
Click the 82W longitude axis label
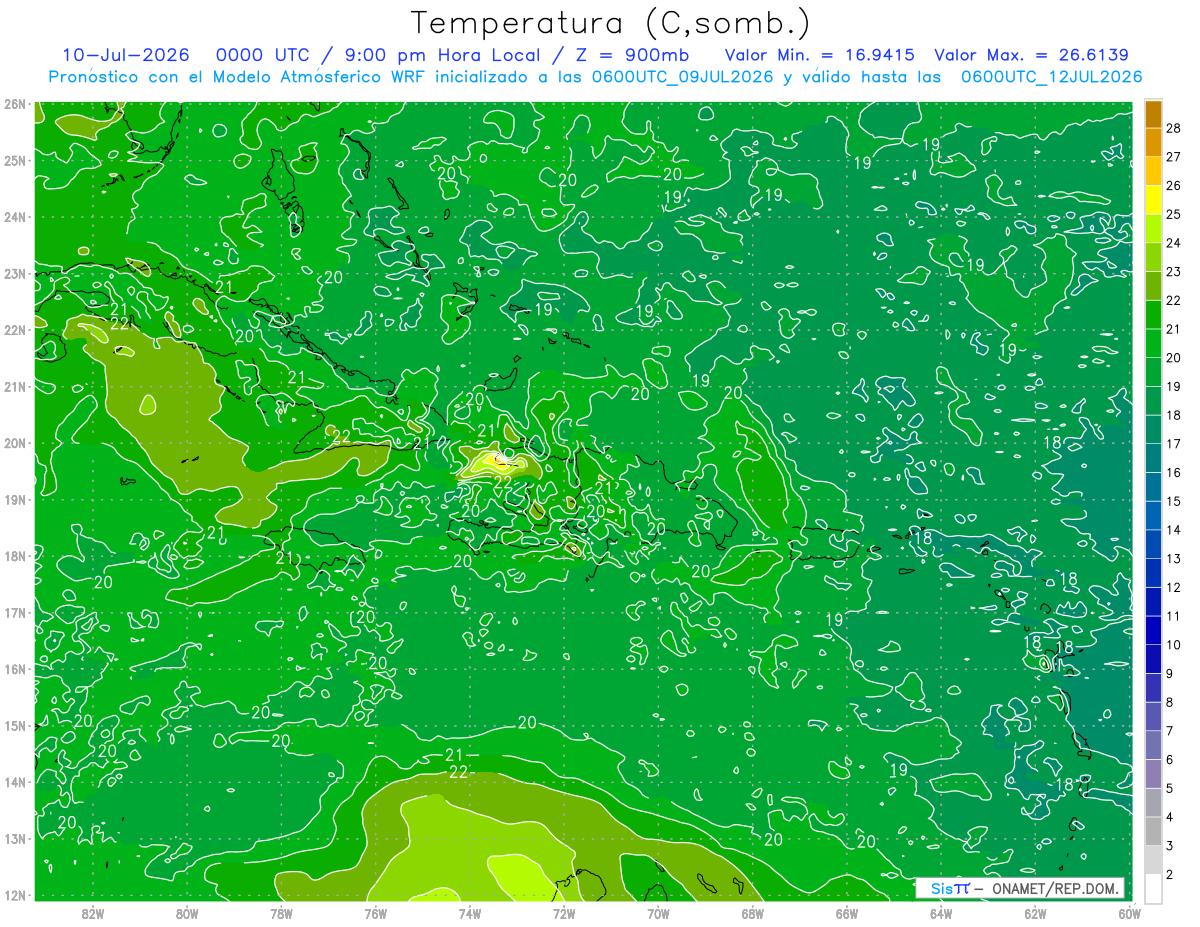point(93,912)
